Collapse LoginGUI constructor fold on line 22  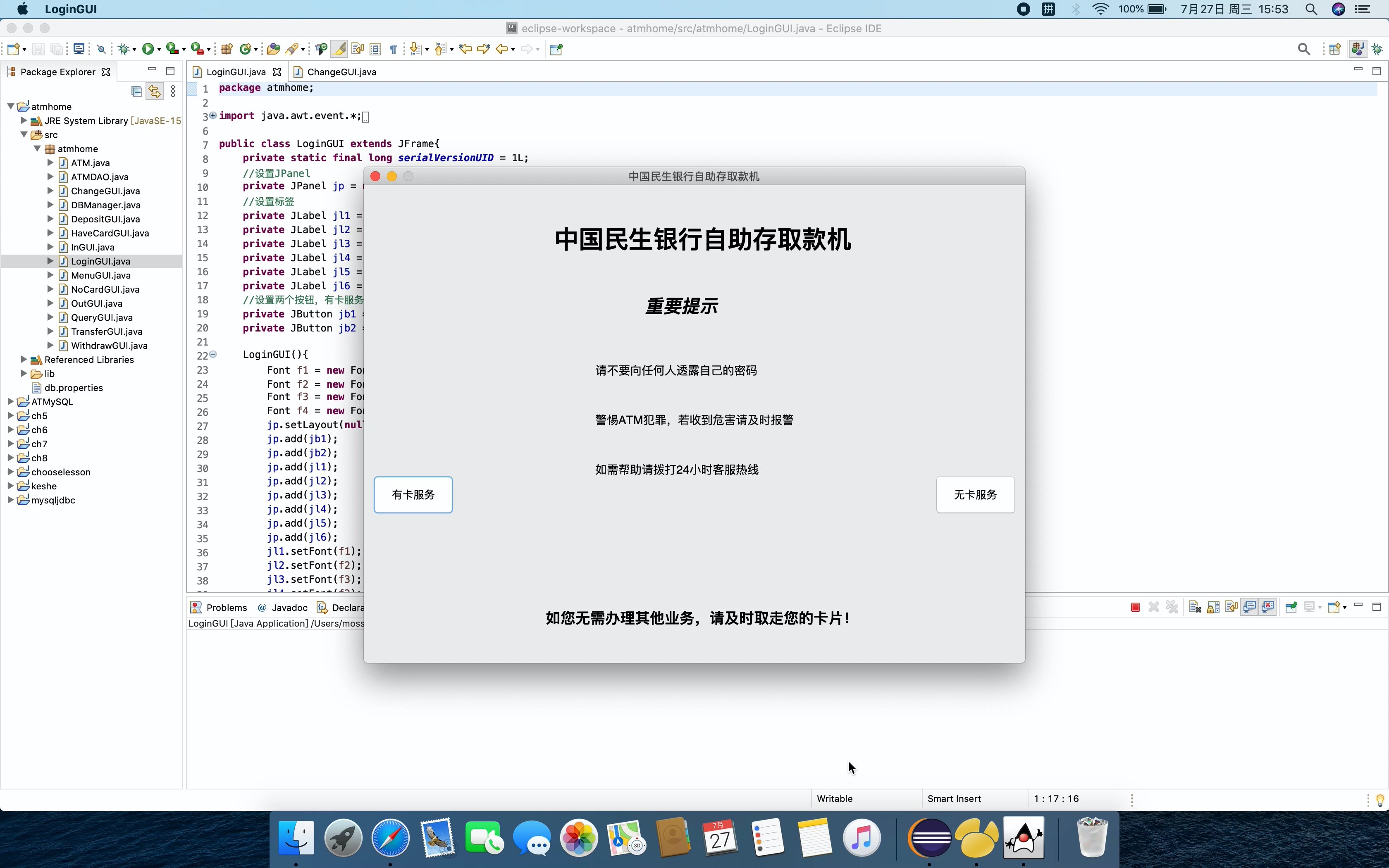click(213, 354)
